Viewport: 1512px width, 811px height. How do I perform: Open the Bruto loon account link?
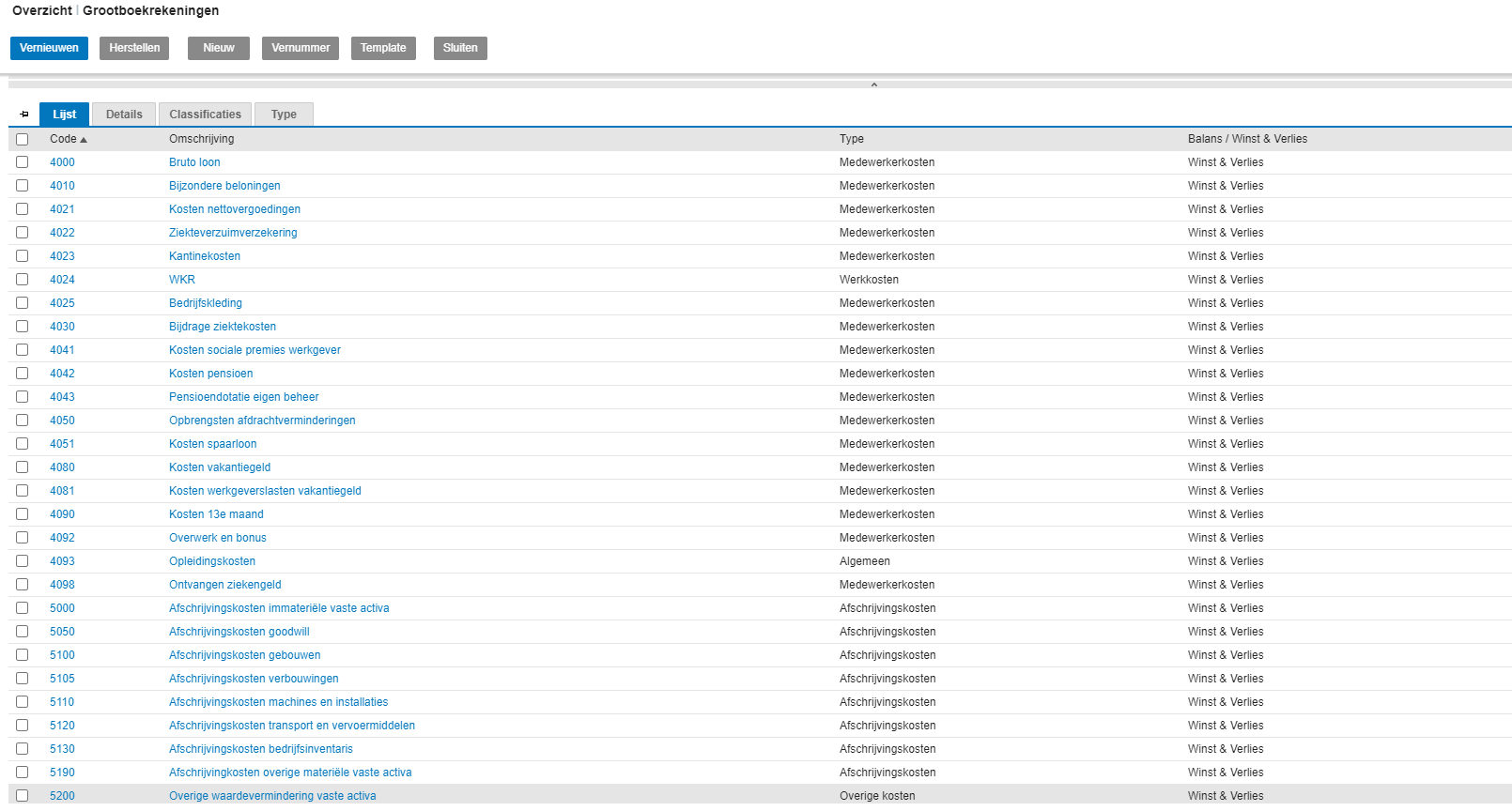point(194,162)
